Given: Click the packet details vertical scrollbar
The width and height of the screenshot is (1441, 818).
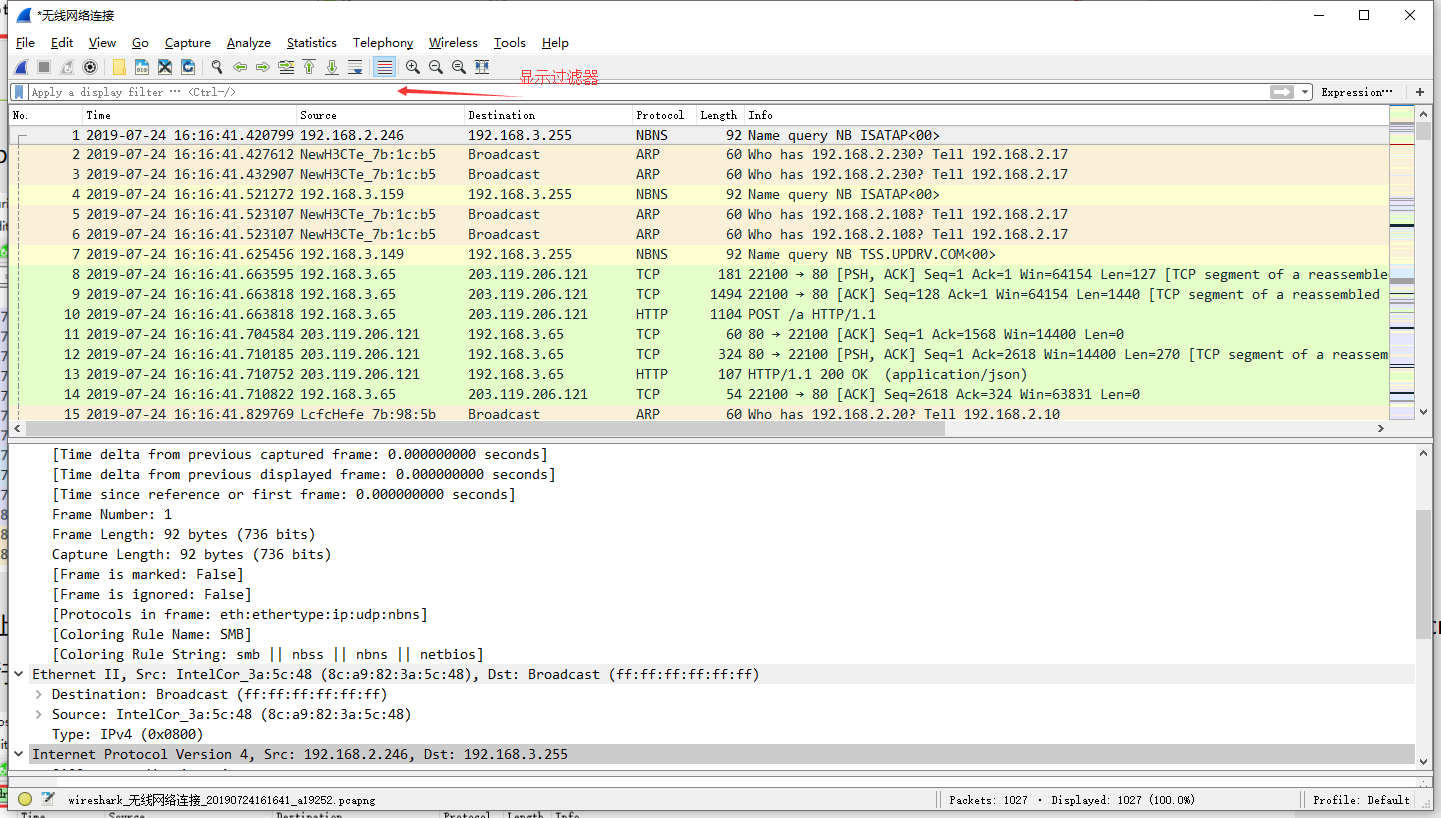Looking at the screenshot, I should point(1423,573).
